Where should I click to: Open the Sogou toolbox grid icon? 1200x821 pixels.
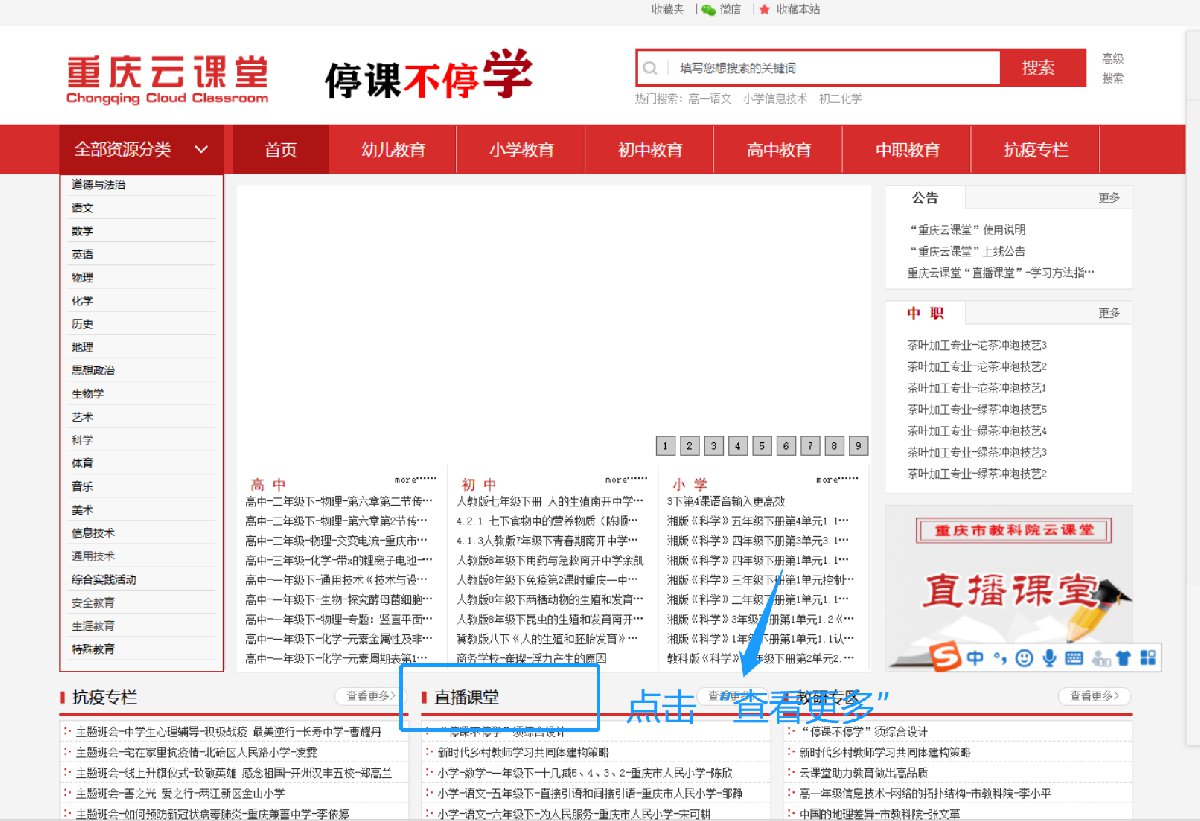coord(1147,658)
